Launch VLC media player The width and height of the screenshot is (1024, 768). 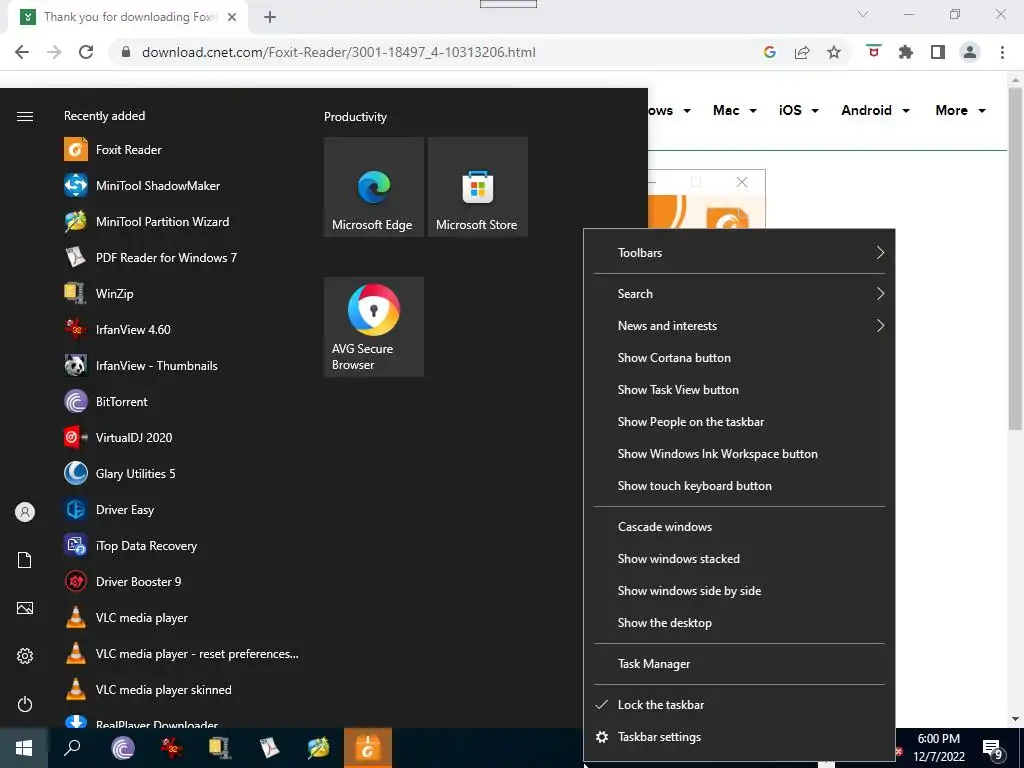(183, 618)
